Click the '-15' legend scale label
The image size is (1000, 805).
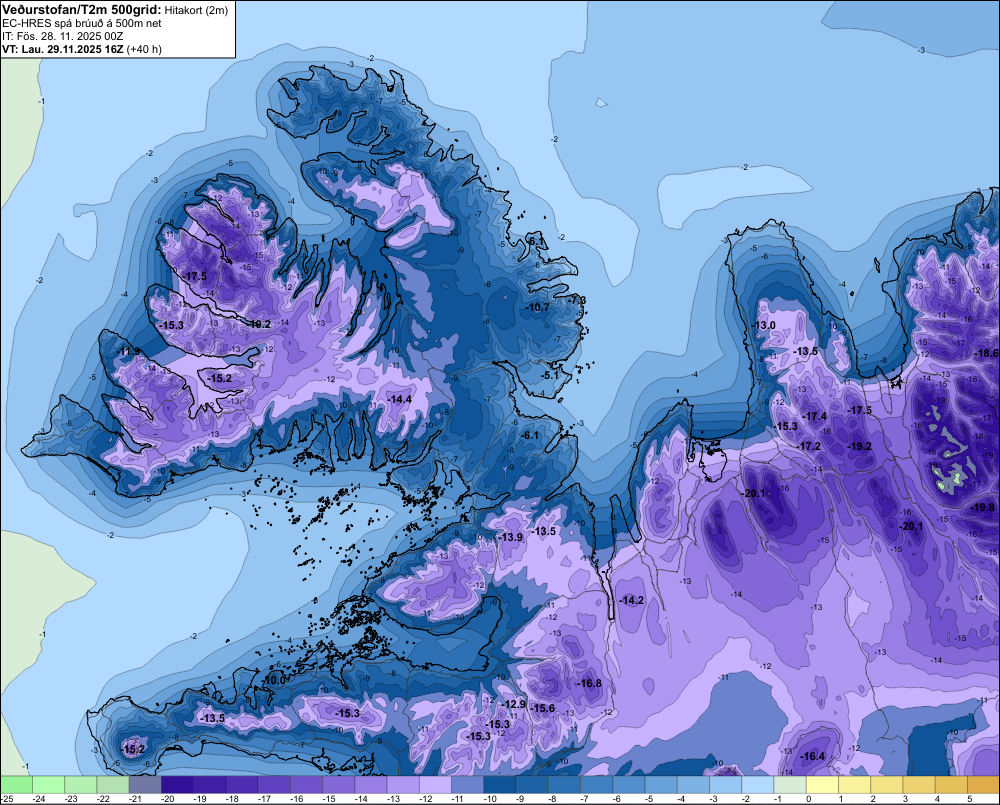click(x=329, y=799)
